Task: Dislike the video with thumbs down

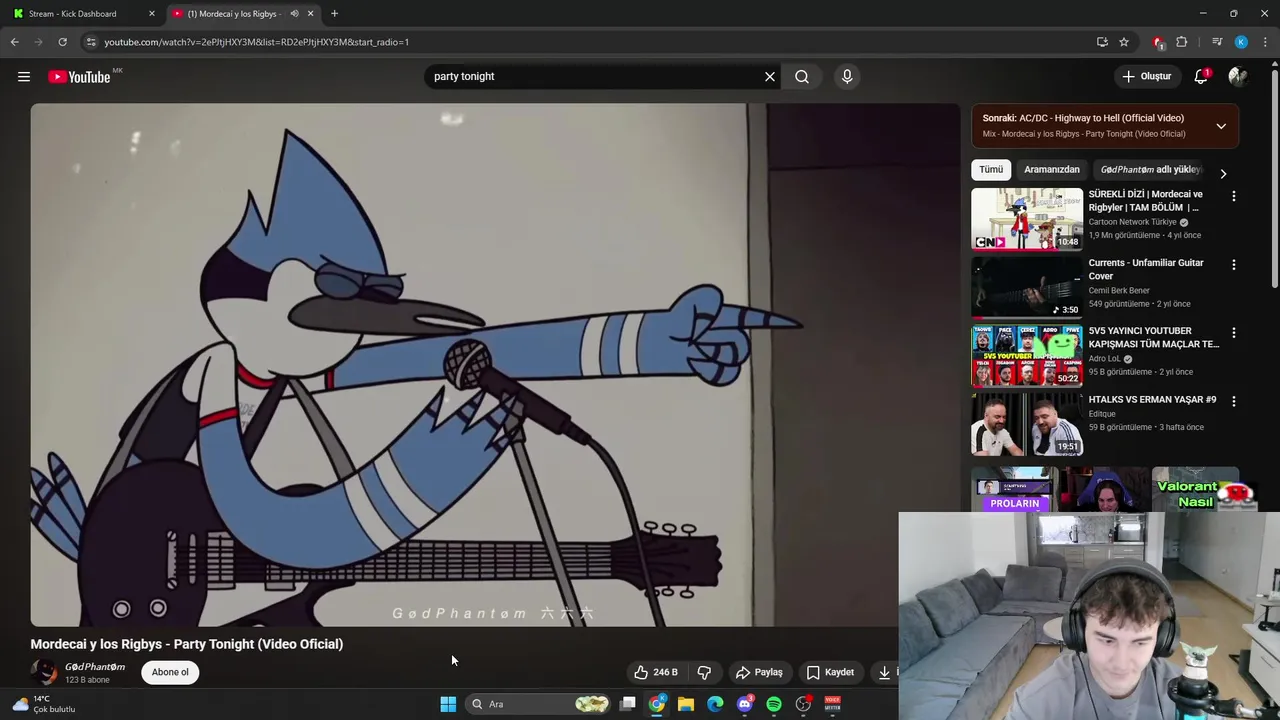Action: tap(704, 672)
